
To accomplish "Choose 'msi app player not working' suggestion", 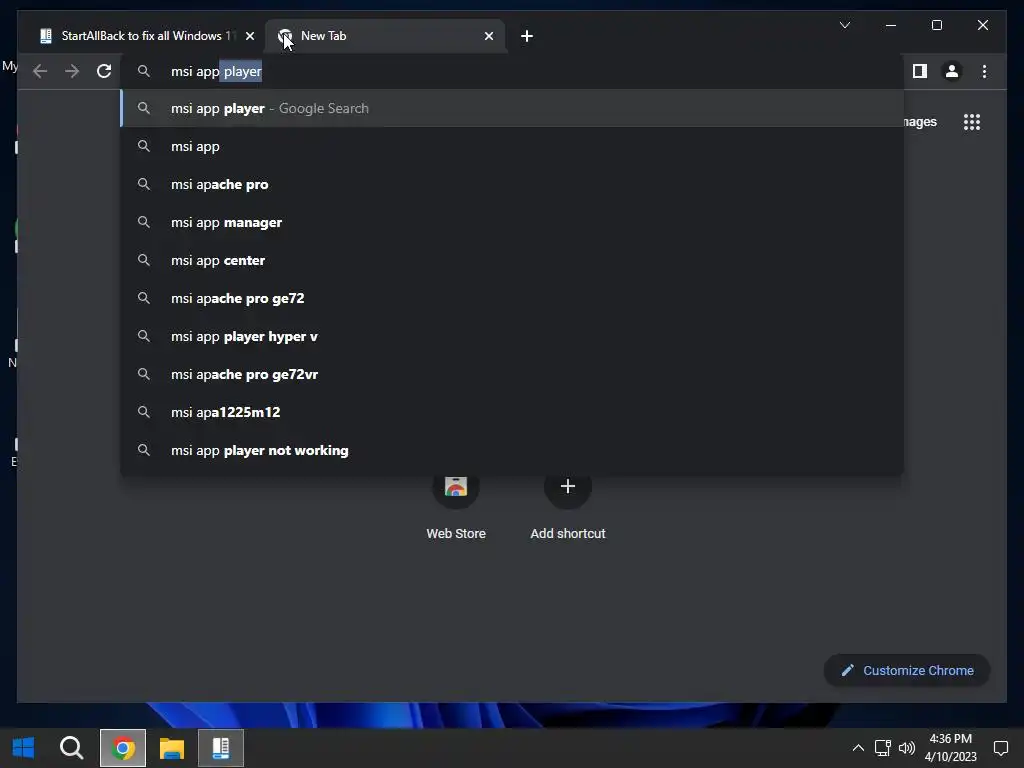I will pyautogui.click(x=513, y=450).
